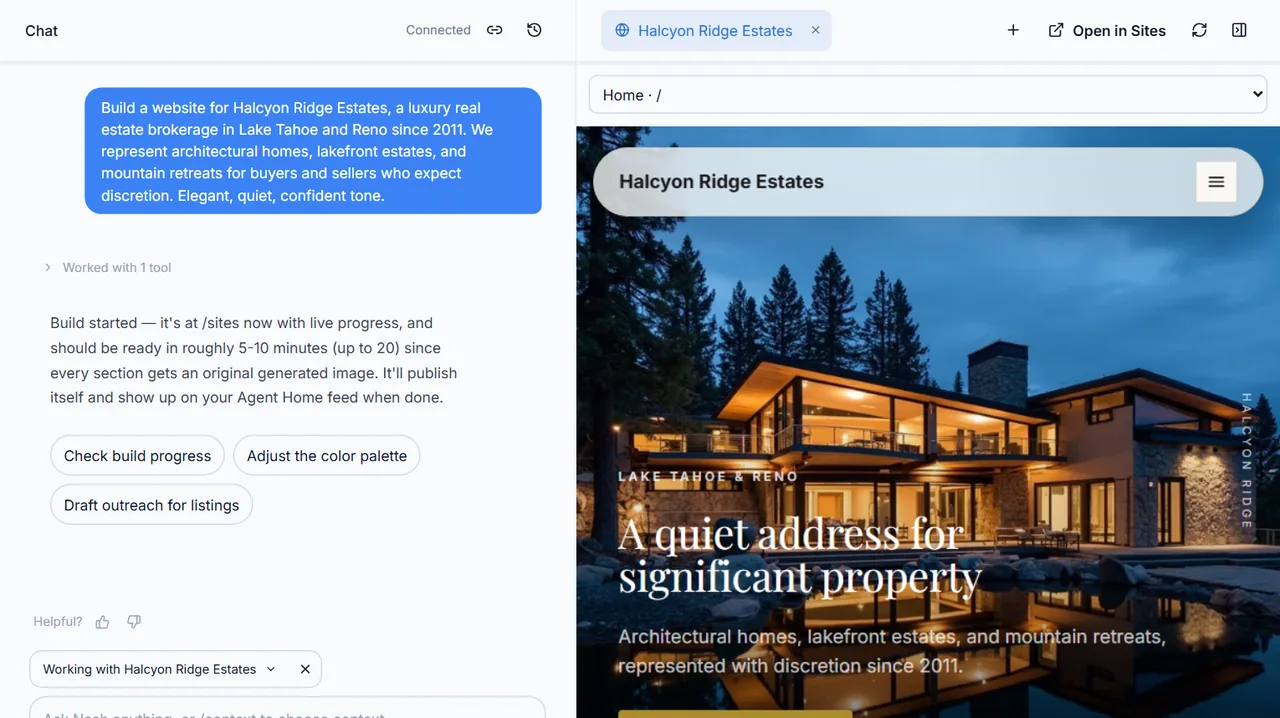This screenshot has height=718, width=1280.
Task: Mark response helpful with thumbs up
Action: coord(102,622)
